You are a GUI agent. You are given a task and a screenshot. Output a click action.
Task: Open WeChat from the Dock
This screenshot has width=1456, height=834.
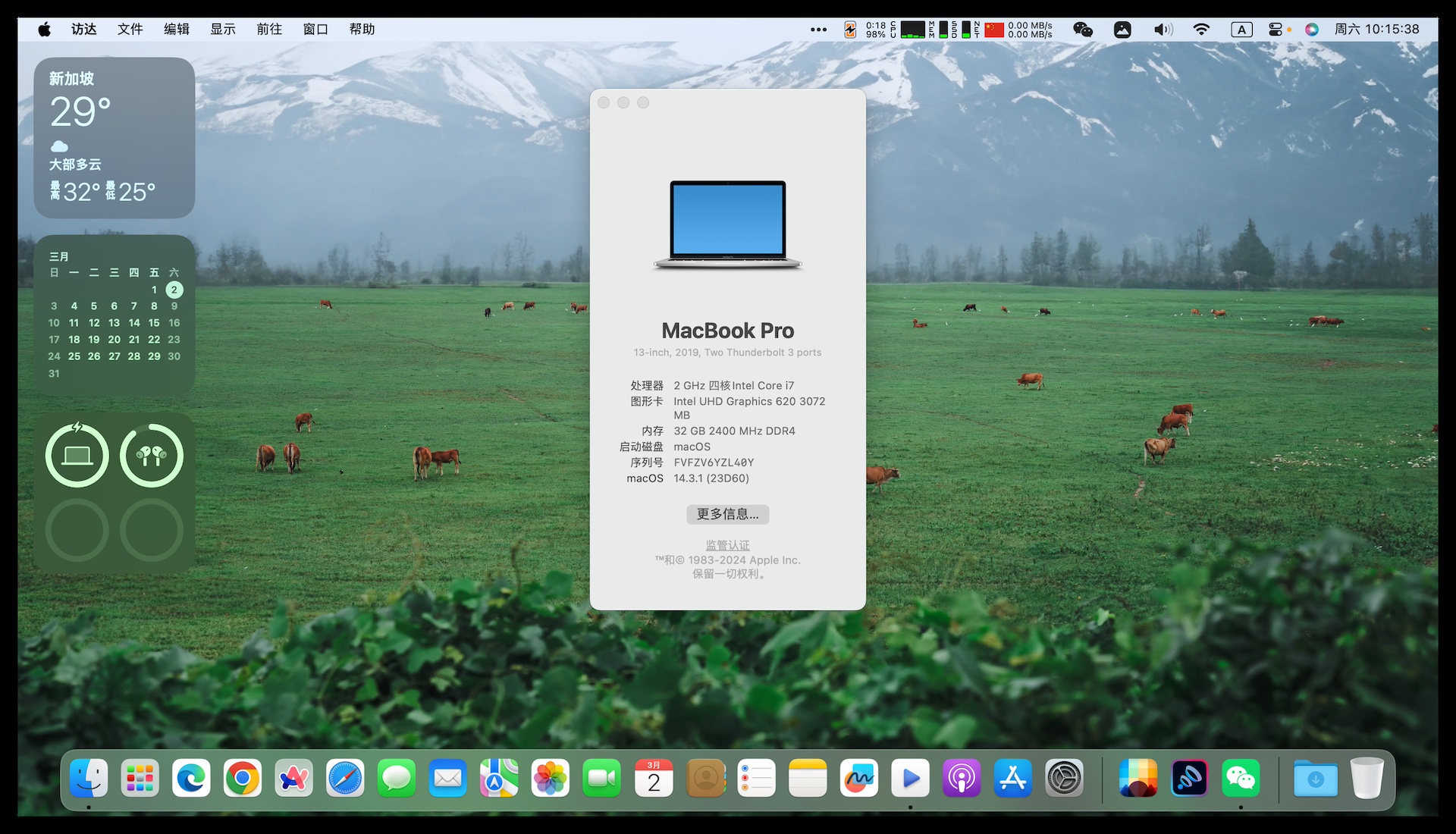point(1241,778)
